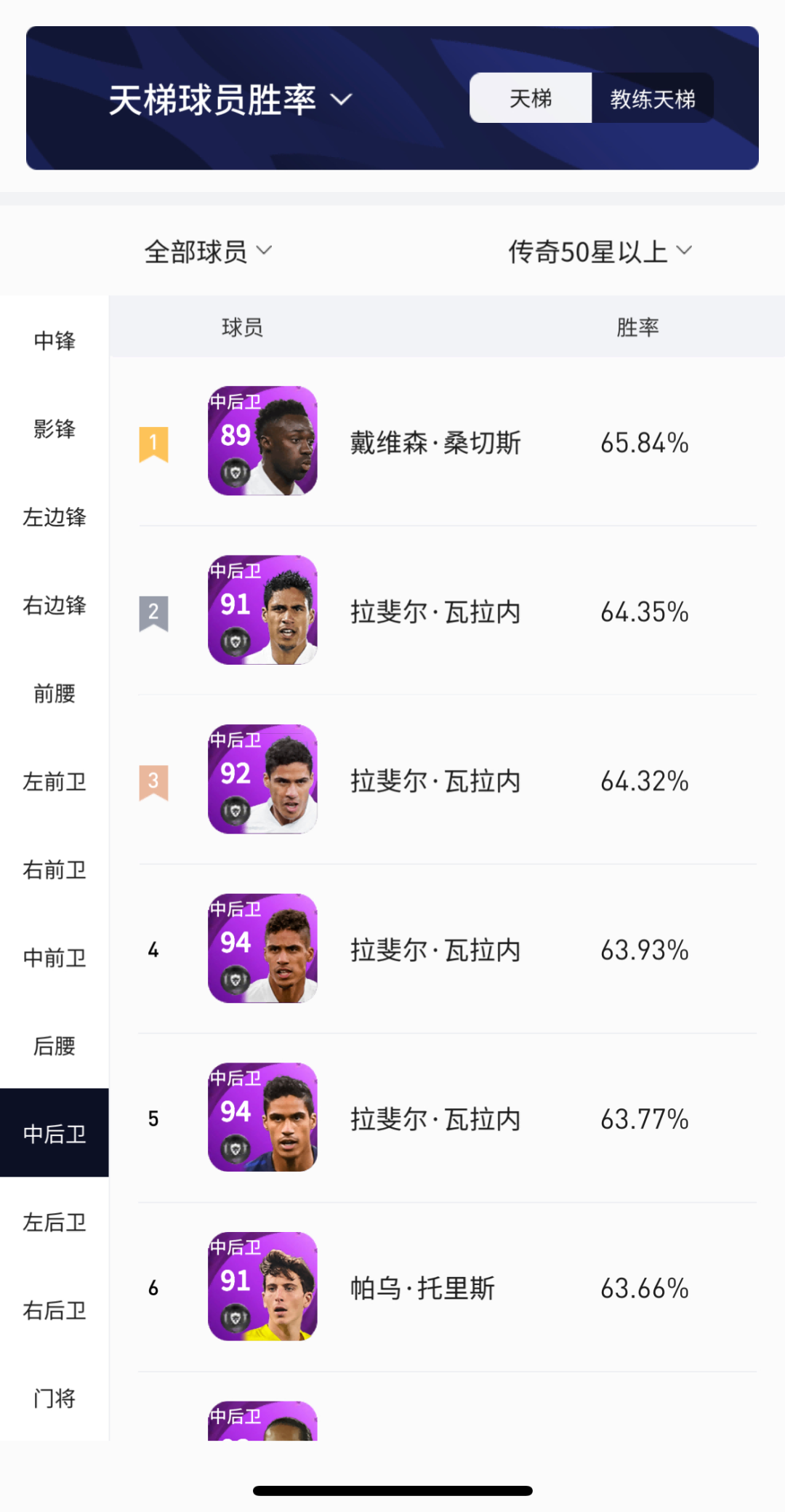
Task: Open 拉斐尔·瓦拉内 91-rated player card
Action: tap(262, 610)
